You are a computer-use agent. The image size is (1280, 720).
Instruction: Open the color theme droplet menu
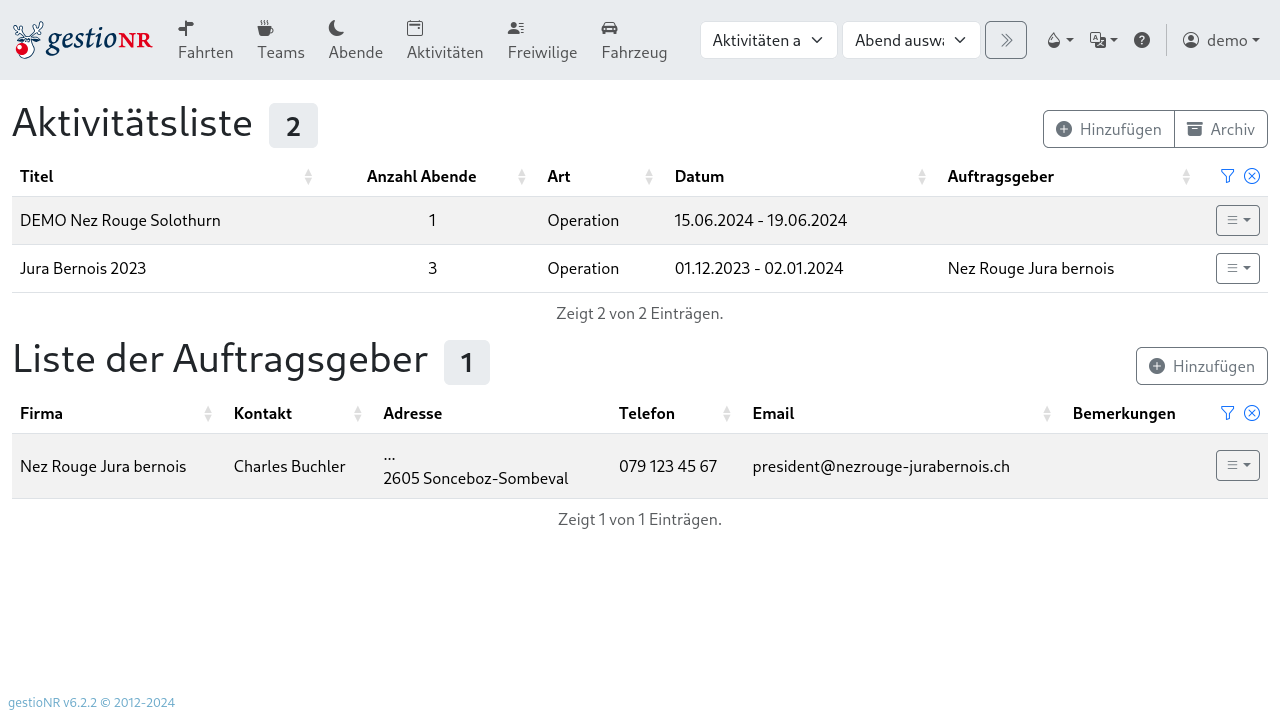click(1059, 40)
